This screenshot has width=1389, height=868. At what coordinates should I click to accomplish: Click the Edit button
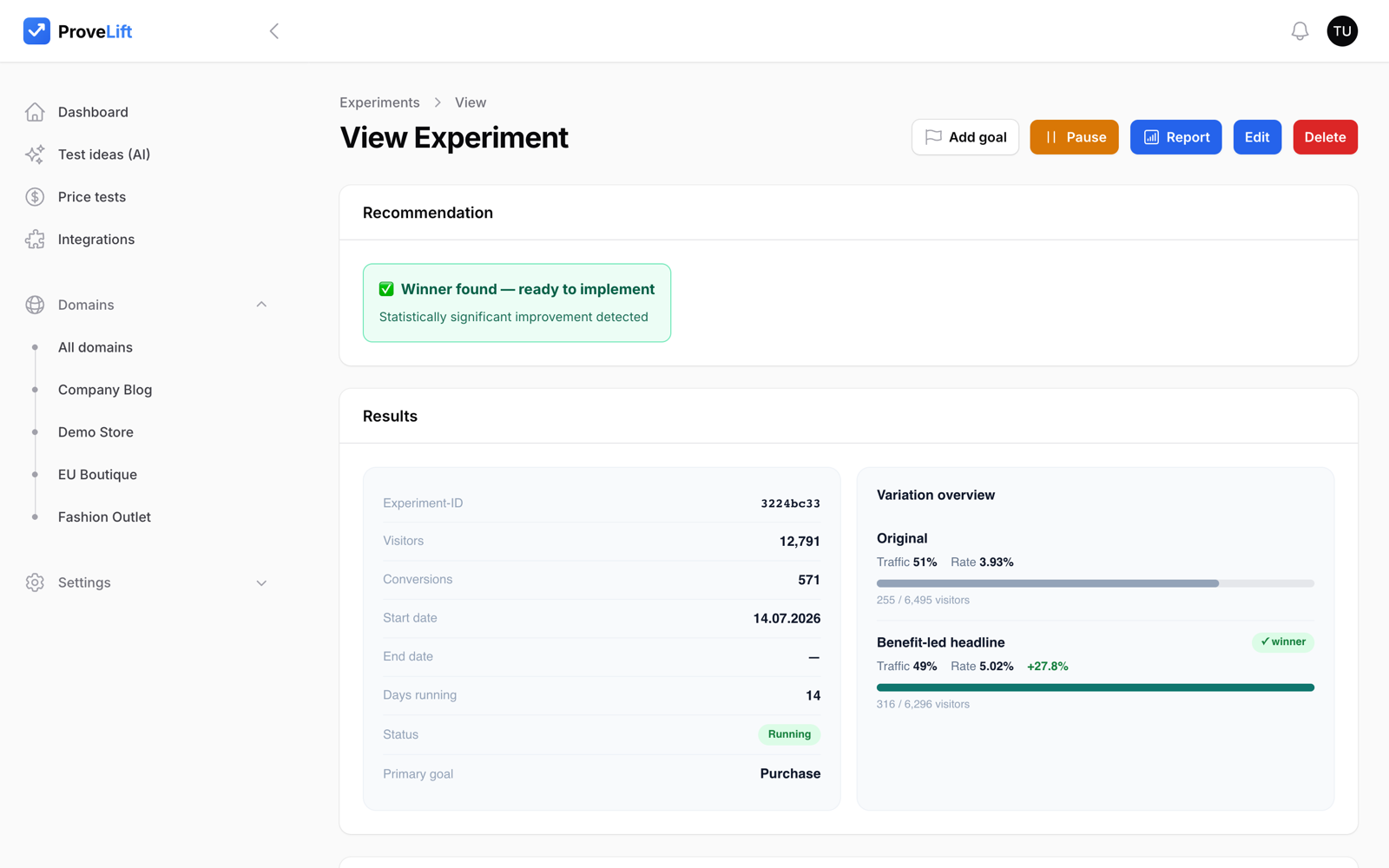pyautogui.click(x=1257, y=137)
